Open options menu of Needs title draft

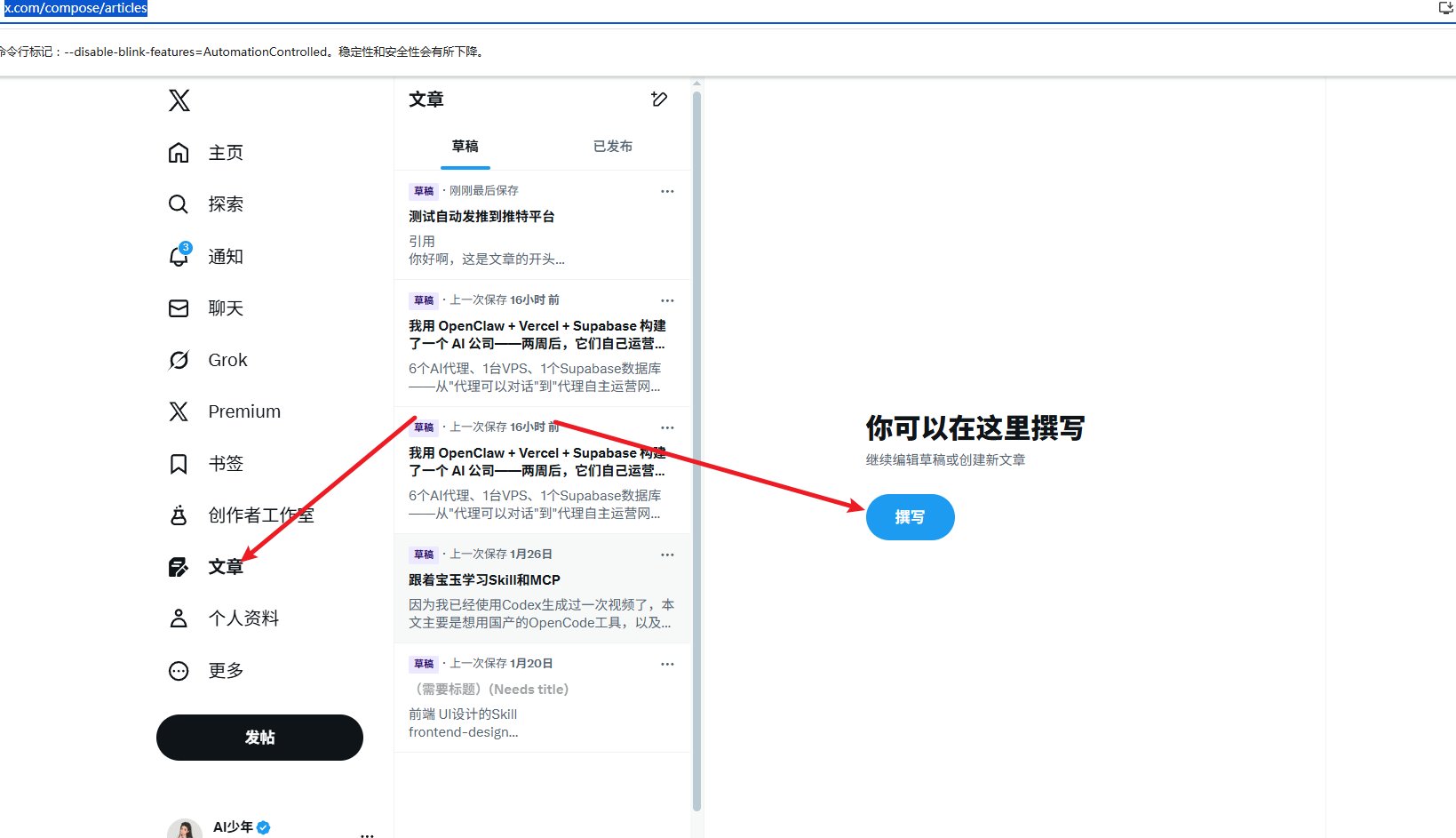click(x=667, y=664)
